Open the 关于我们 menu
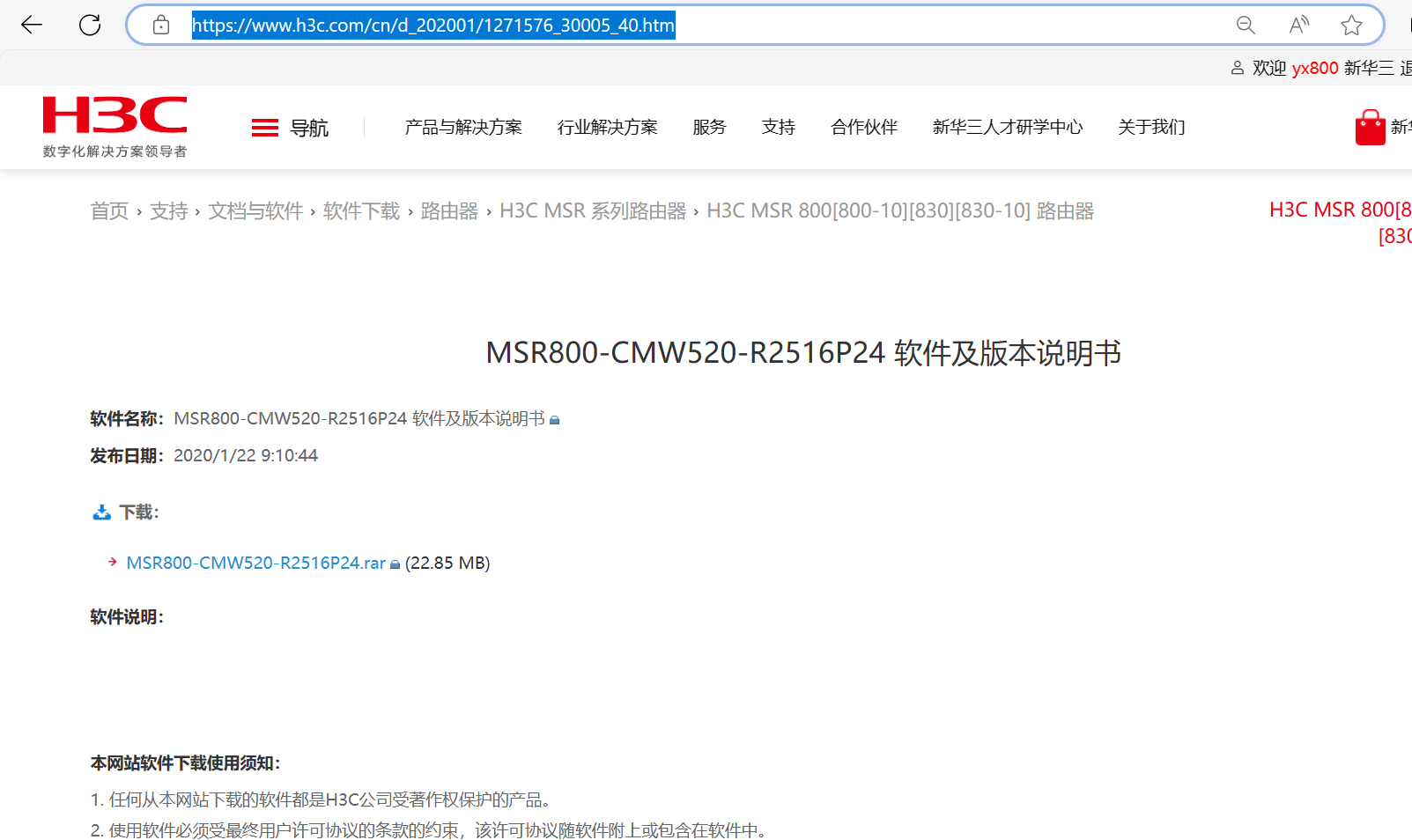 1151,128
